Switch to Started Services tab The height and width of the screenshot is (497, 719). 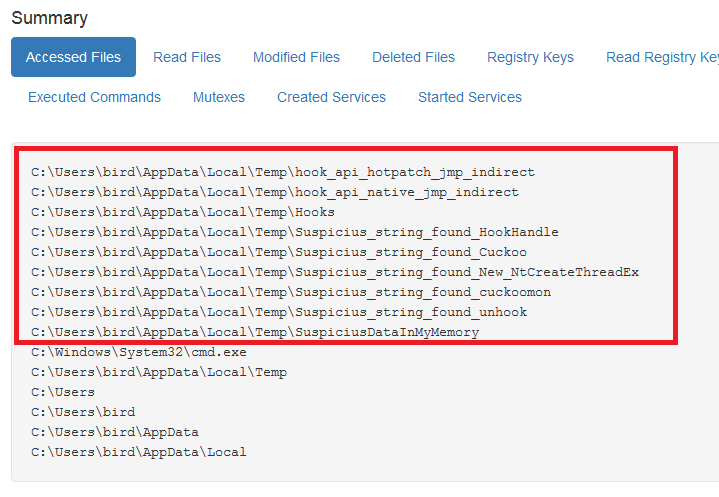click(470, 97)
